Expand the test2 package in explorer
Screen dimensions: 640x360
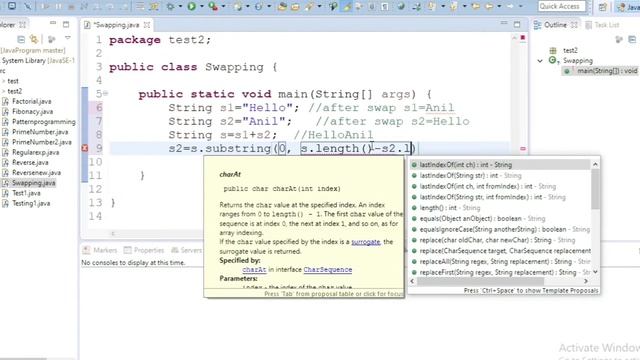point(4,91)
